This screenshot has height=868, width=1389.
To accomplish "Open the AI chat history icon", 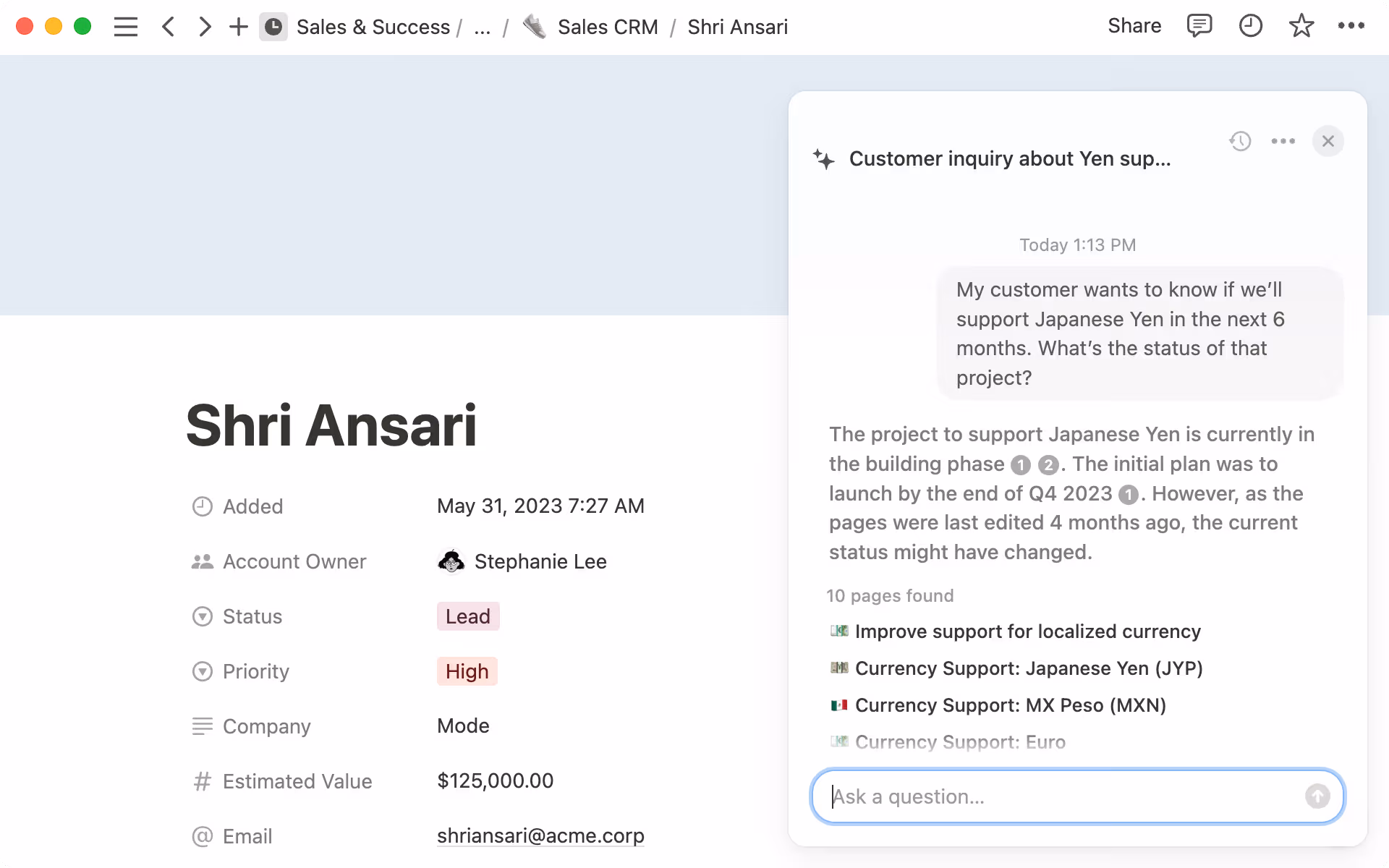I will coord(1241,141).
